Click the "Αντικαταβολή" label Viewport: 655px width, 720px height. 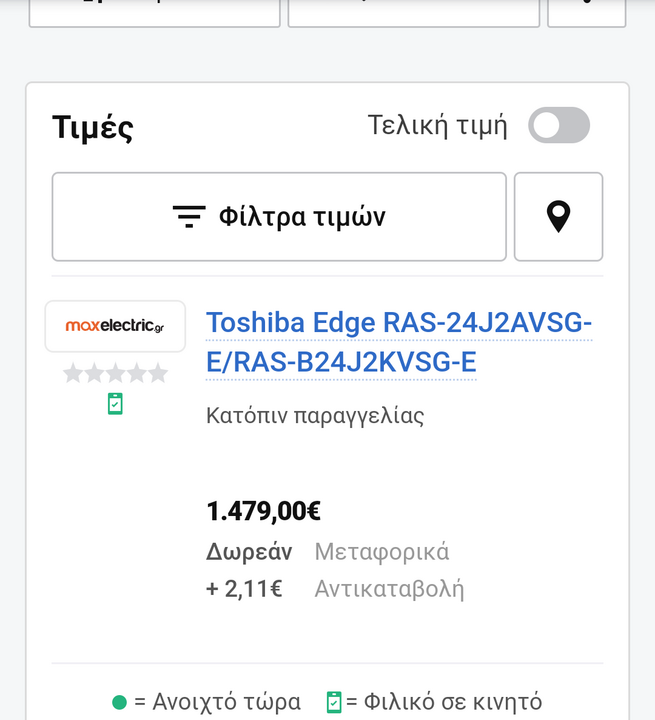point(389,589)
